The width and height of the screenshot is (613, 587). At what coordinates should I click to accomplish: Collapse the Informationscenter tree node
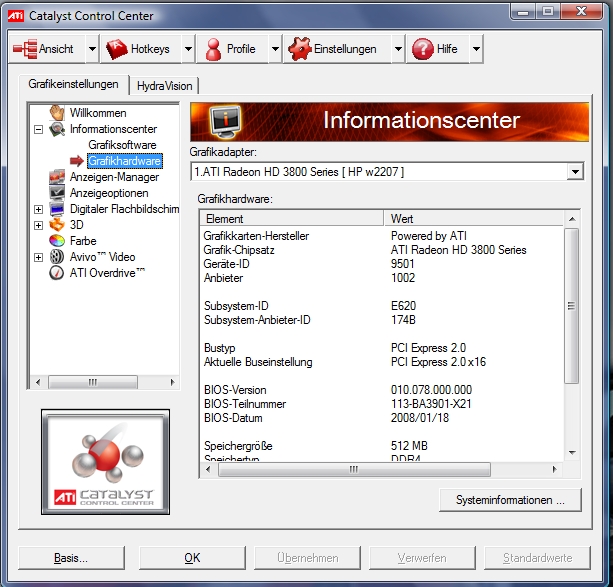(x=38, y=129)
